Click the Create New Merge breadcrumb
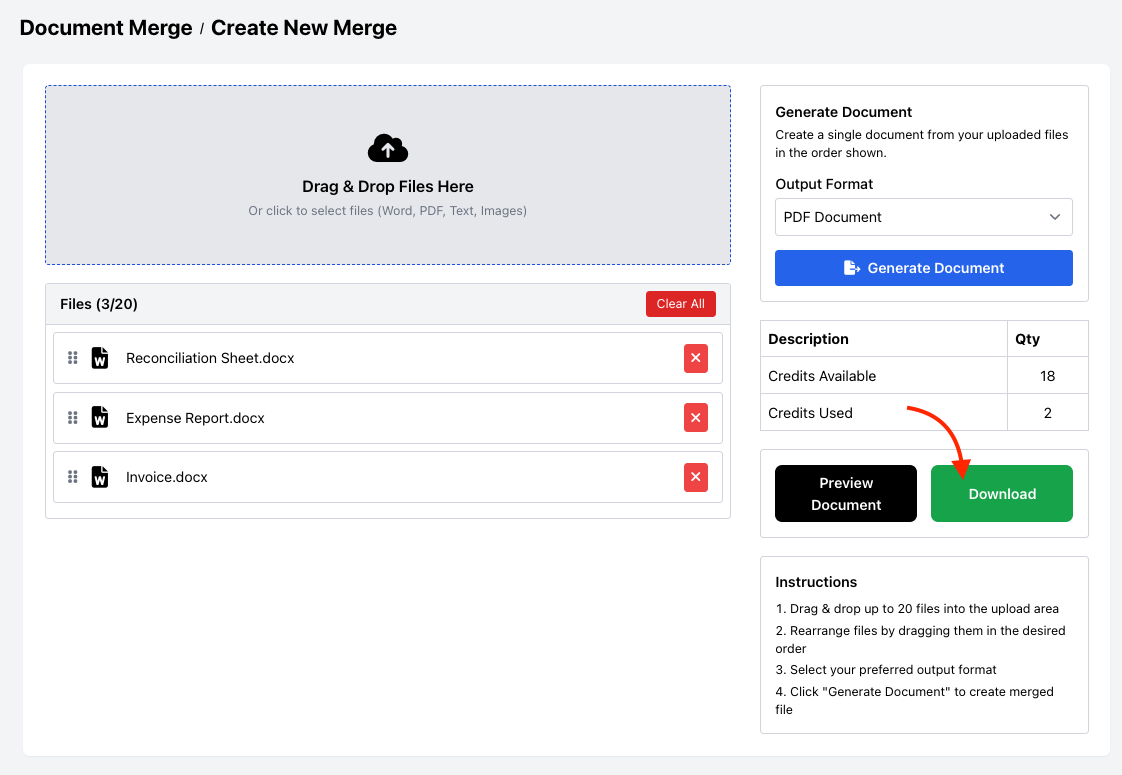 (x=303, y=28)
